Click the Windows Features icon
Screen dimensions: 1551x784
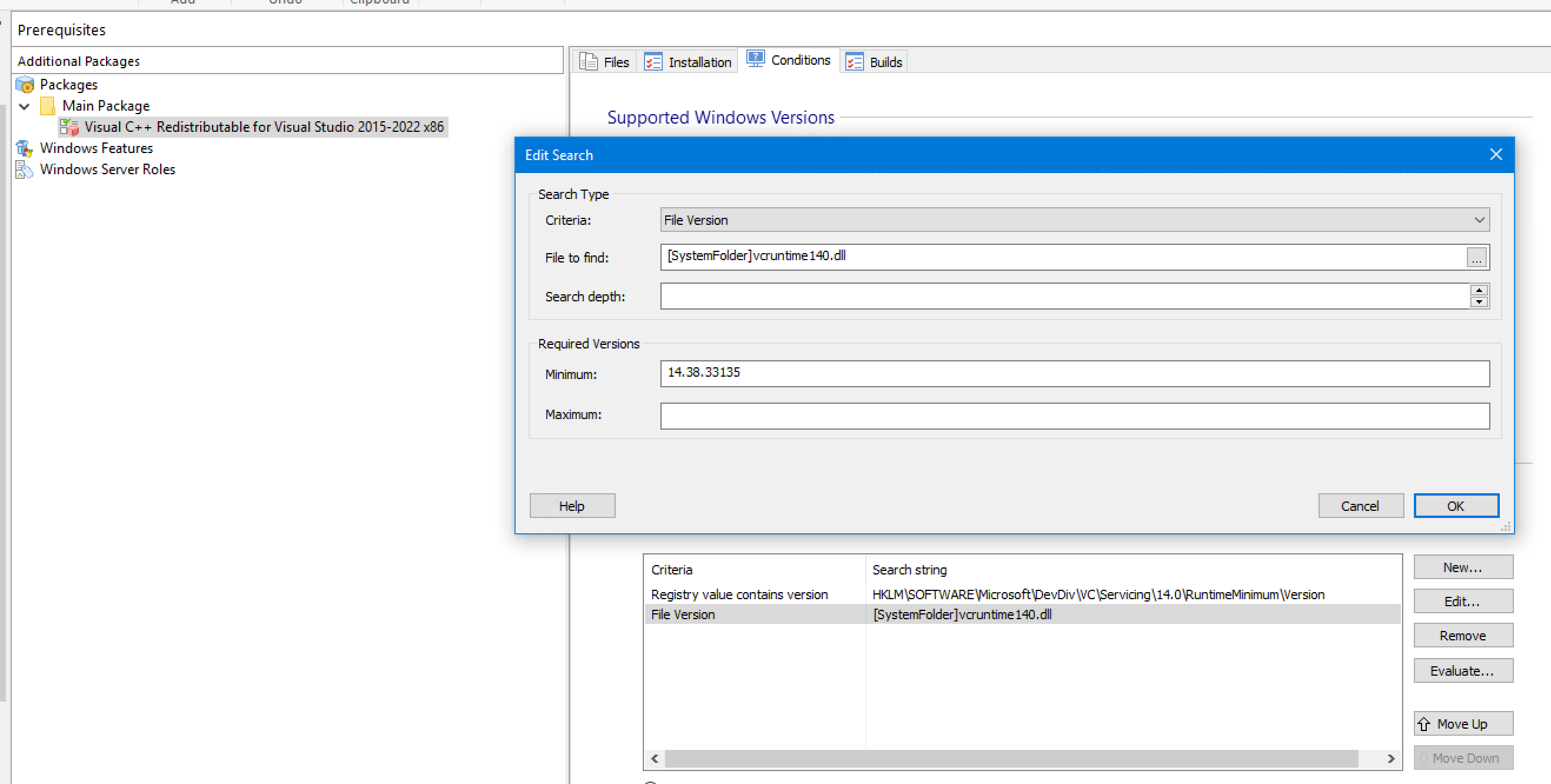tap(25, 148)
